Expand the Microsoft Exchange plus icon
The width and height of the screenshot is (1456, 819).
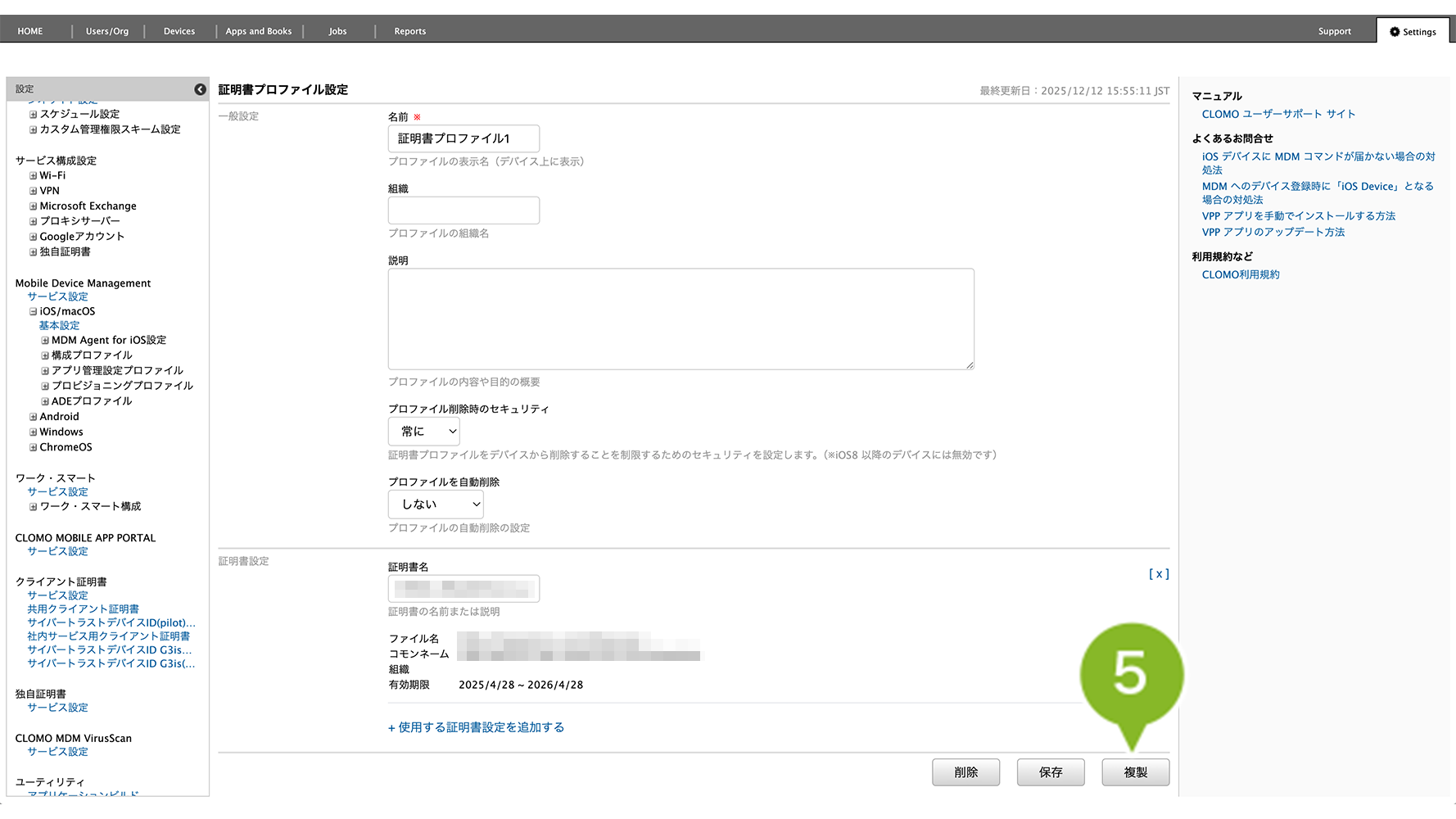coord(34,206)
